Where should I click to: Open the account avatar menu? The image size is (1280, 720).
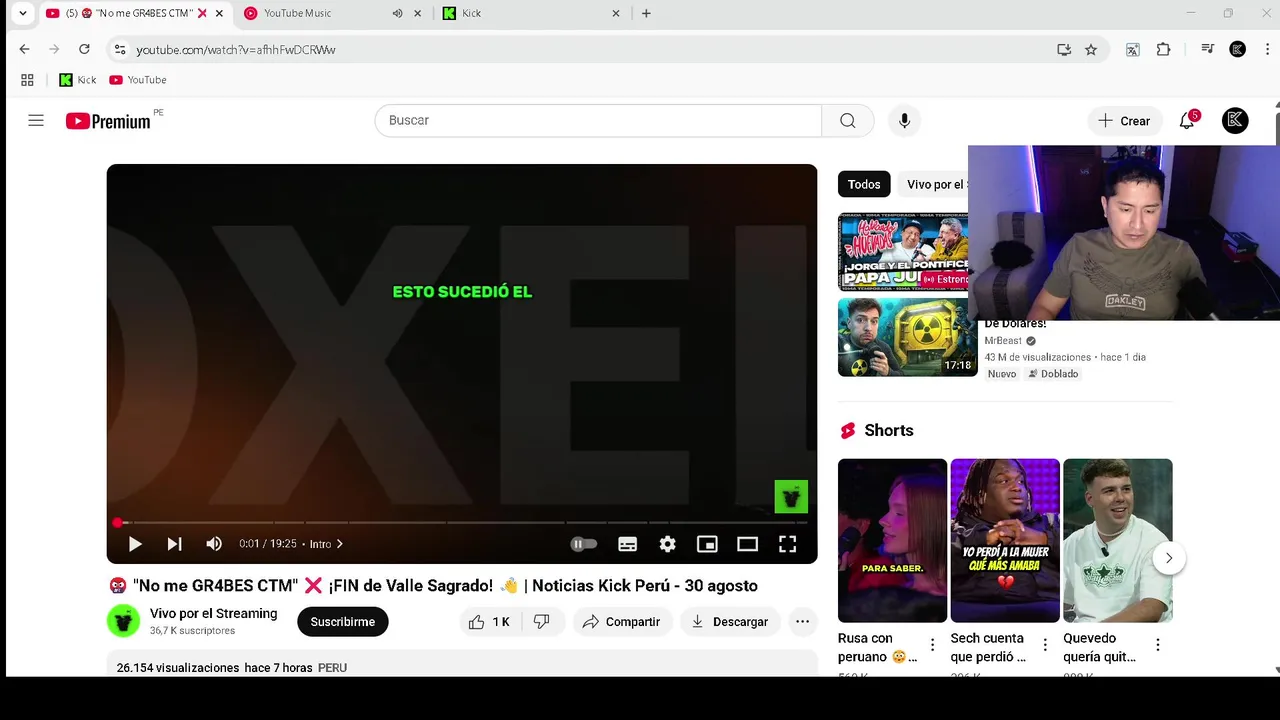(1235, 121)
